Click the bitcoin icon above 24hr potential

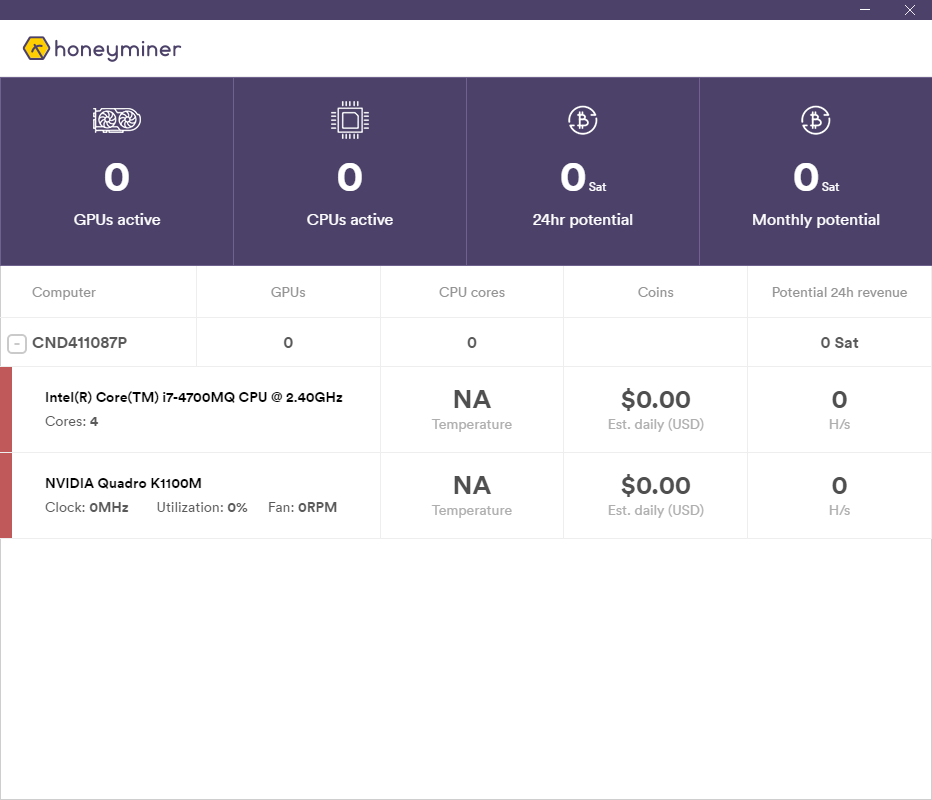click(582, 120)
